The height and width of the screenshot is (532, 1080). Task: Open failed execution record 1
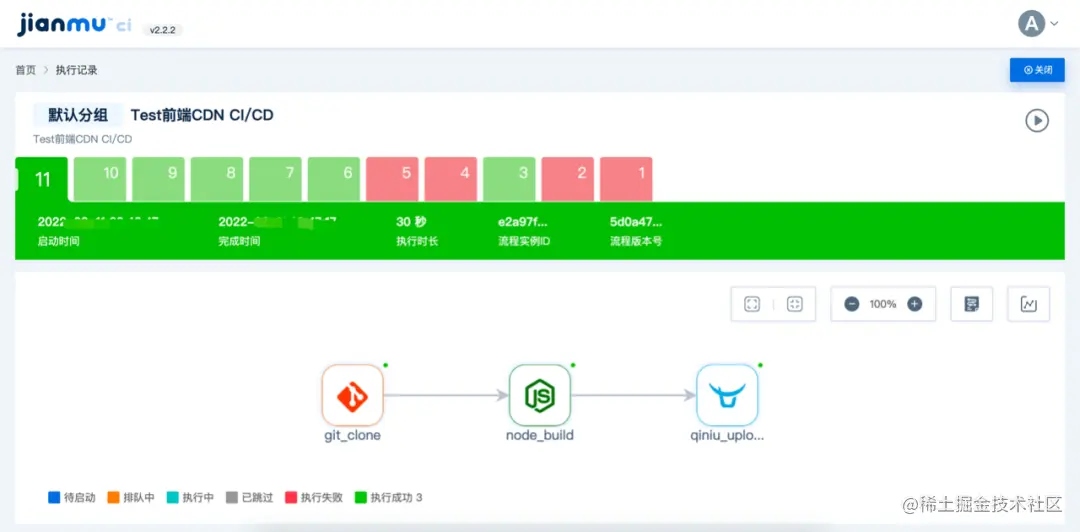[x=626, y=179]
